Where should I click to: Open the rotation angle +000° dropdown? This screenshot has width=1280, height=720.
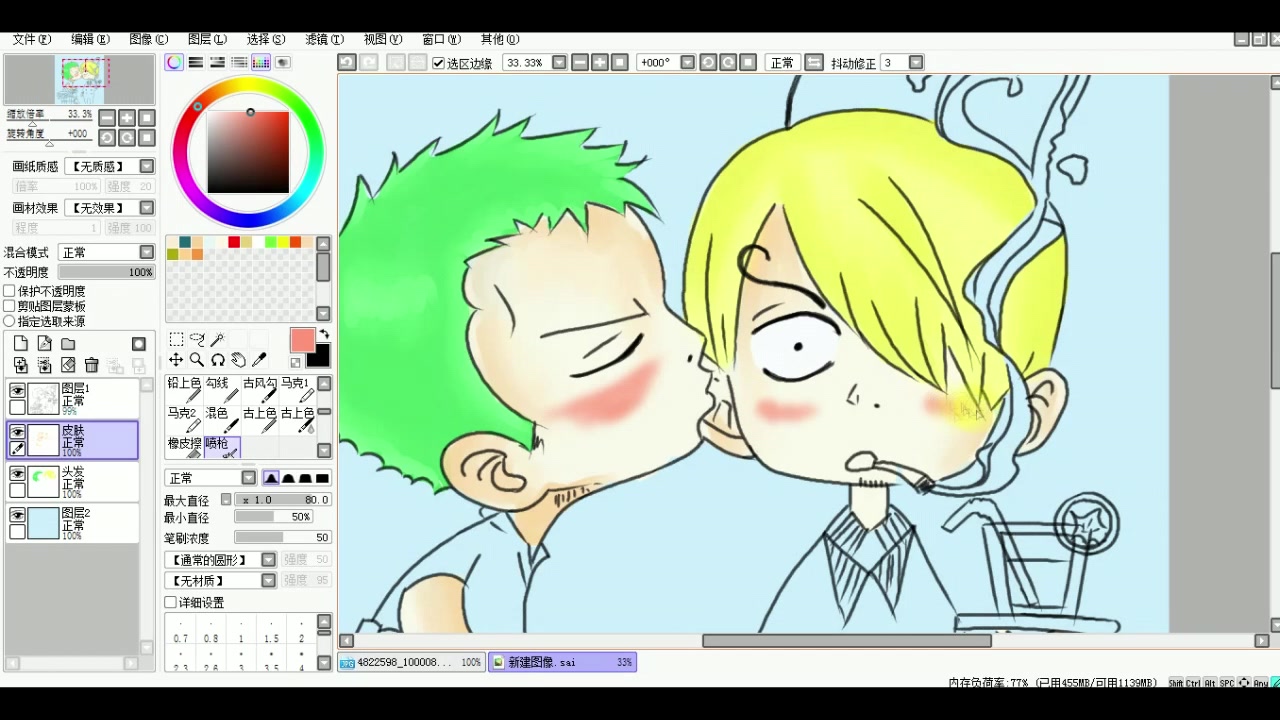pos(687,63)
